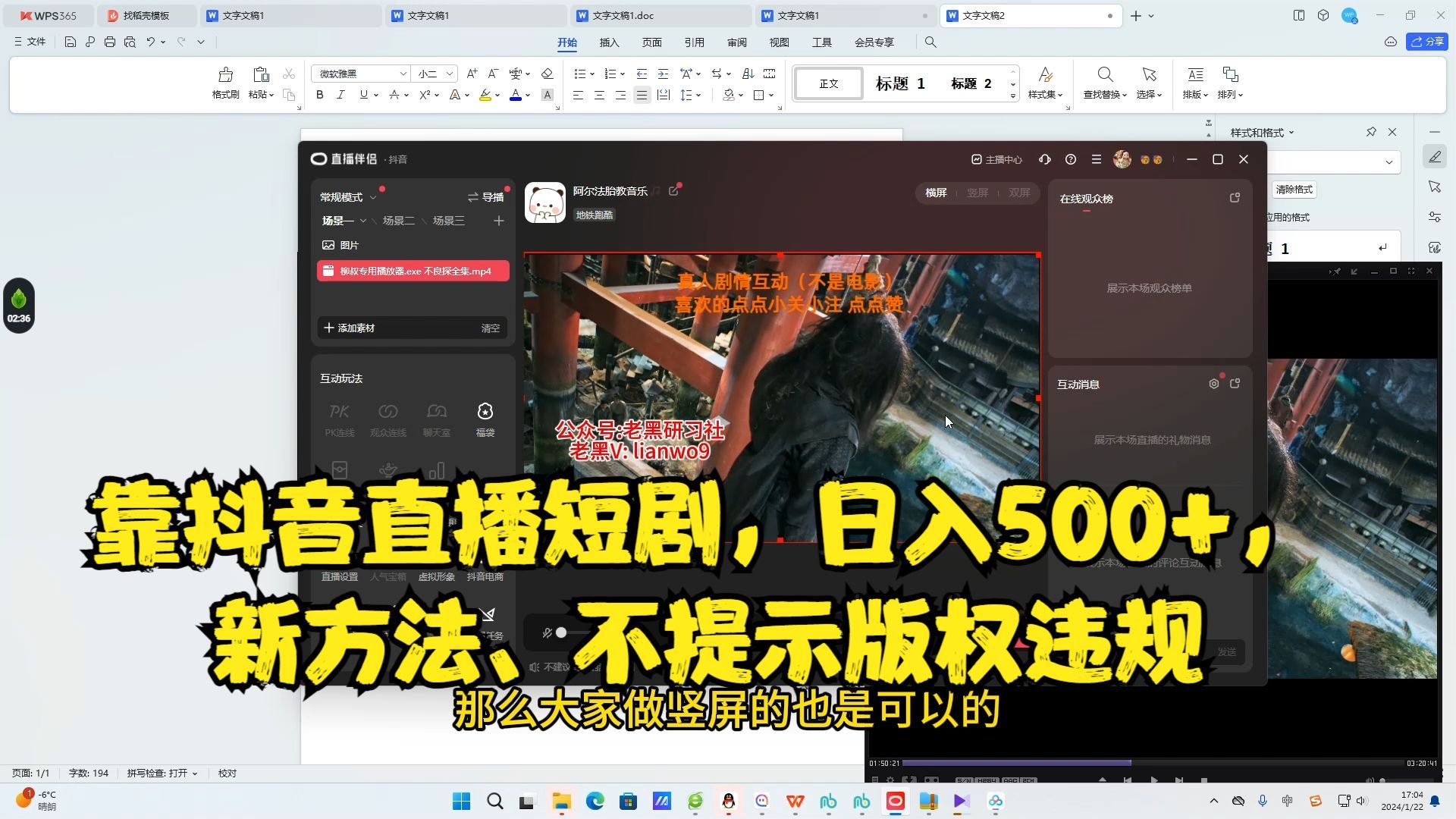
Task: Switch to the 引用 ribbon tab
Action: [694, 42]
